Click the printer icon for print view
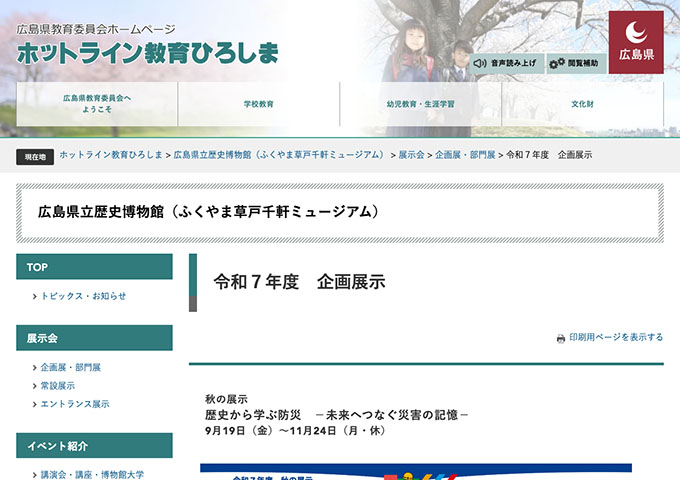The image size is (680, 480). click(561, 338)
